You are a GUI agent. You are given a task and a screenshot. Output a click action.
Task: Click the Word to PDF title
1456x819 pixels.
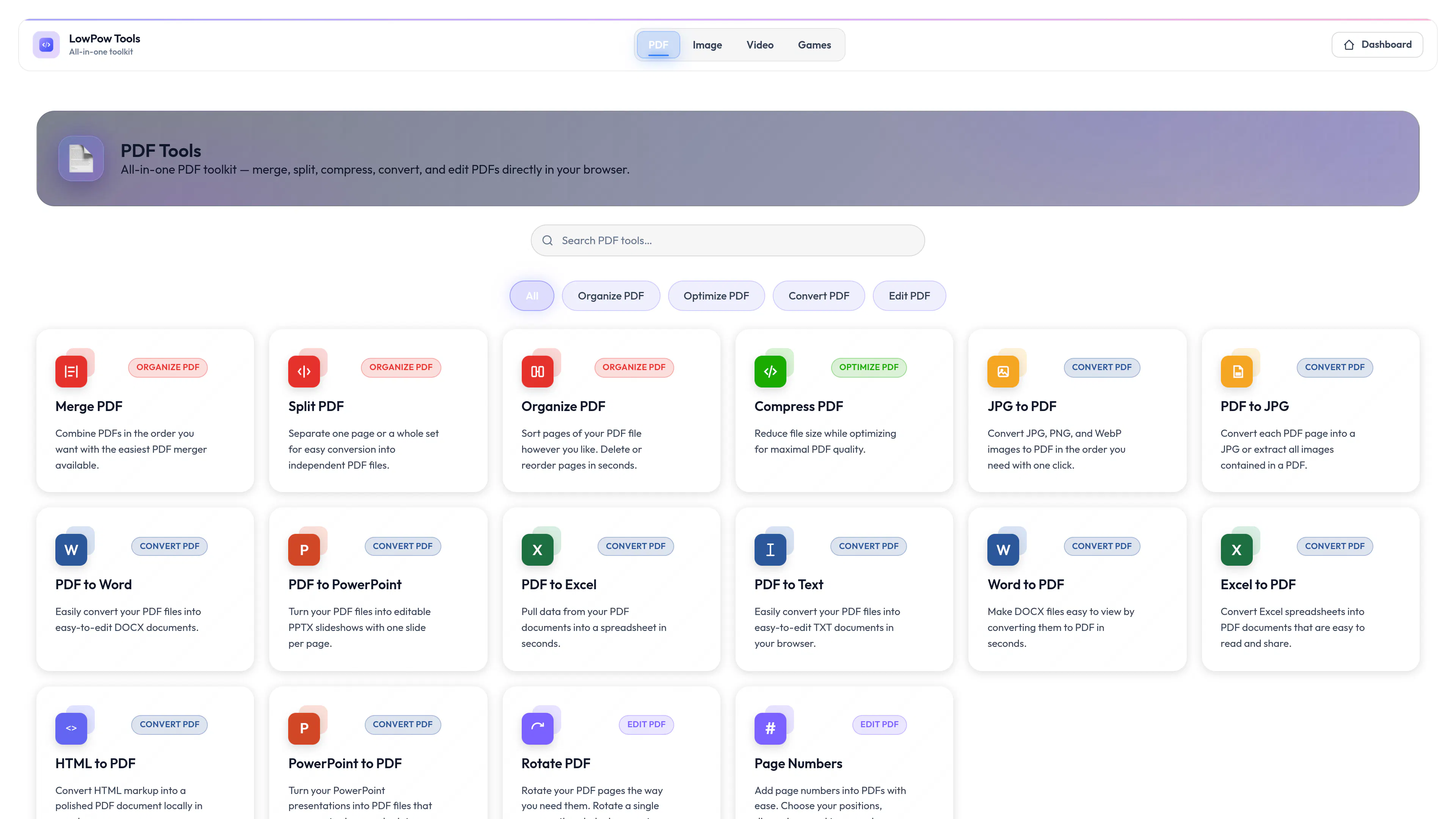1026,584
